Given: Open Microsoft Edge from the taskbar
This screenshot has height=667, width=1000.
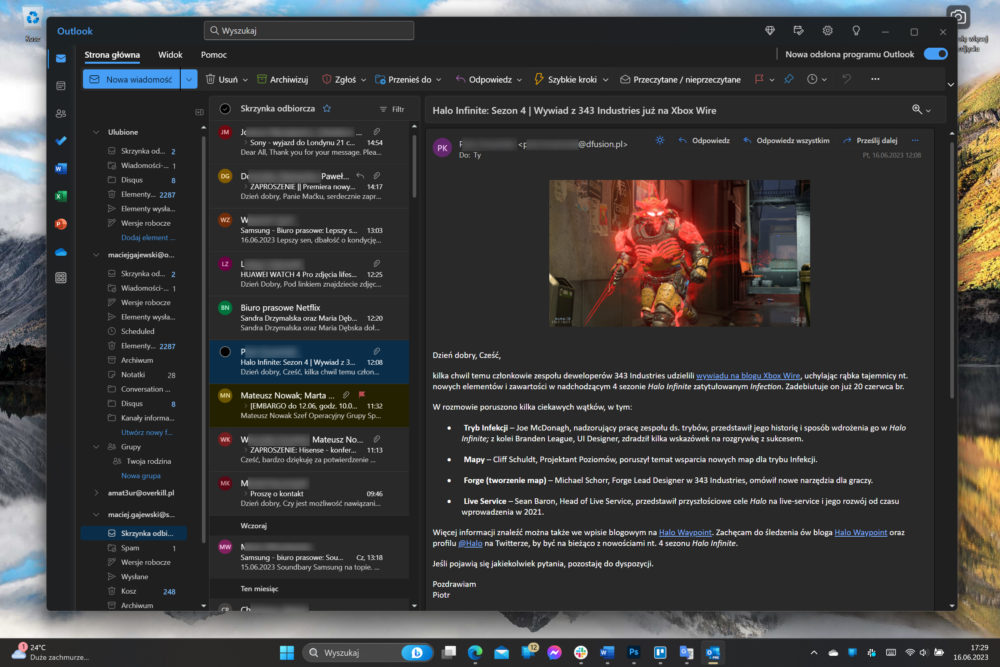Looking at the screenshot, I should tap(475, 652).
